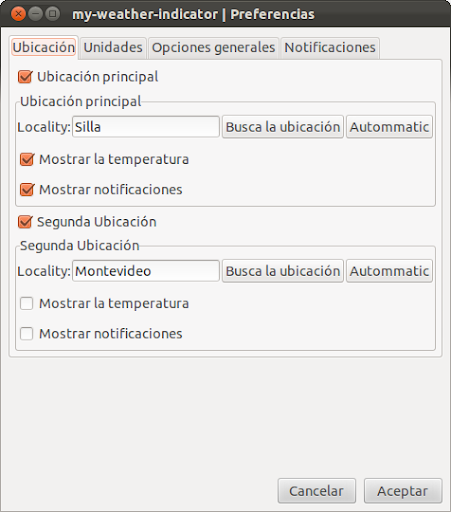
Task: Click Autommatic button for main location
Action: [389, 127]
